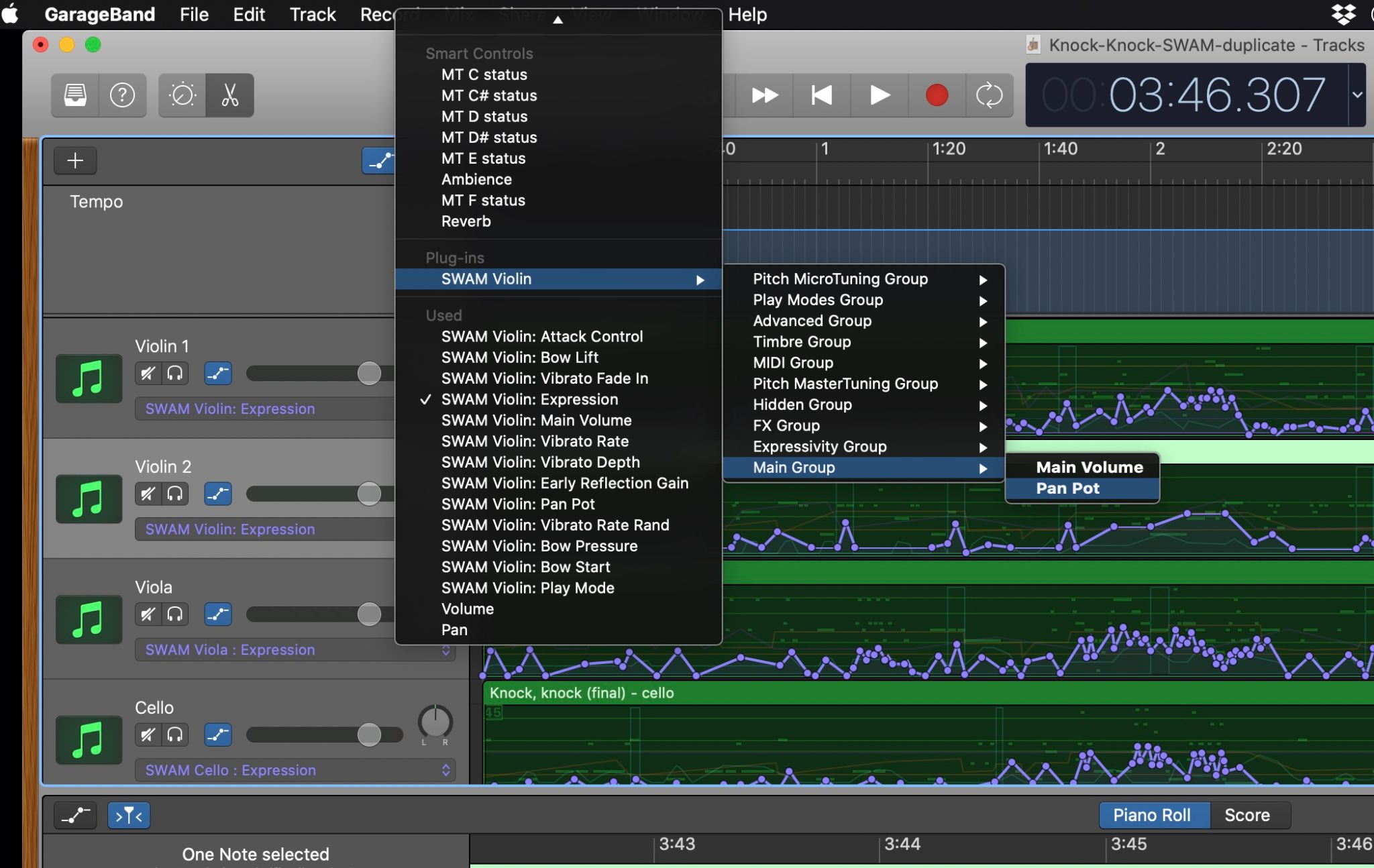The image size is (1374, 868).
Task: Solo the Viola track with headphones icon
Action: pos(175,614)
